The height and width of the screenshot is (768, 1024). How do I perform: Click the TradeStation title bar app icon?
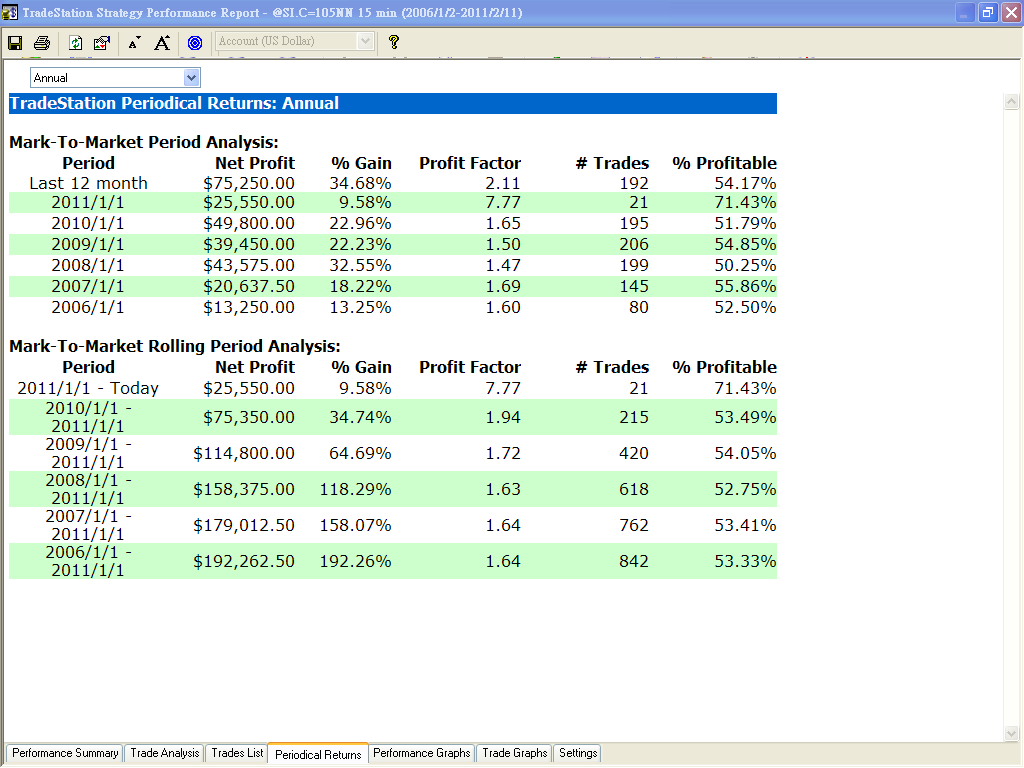click(x=10, y=12)
